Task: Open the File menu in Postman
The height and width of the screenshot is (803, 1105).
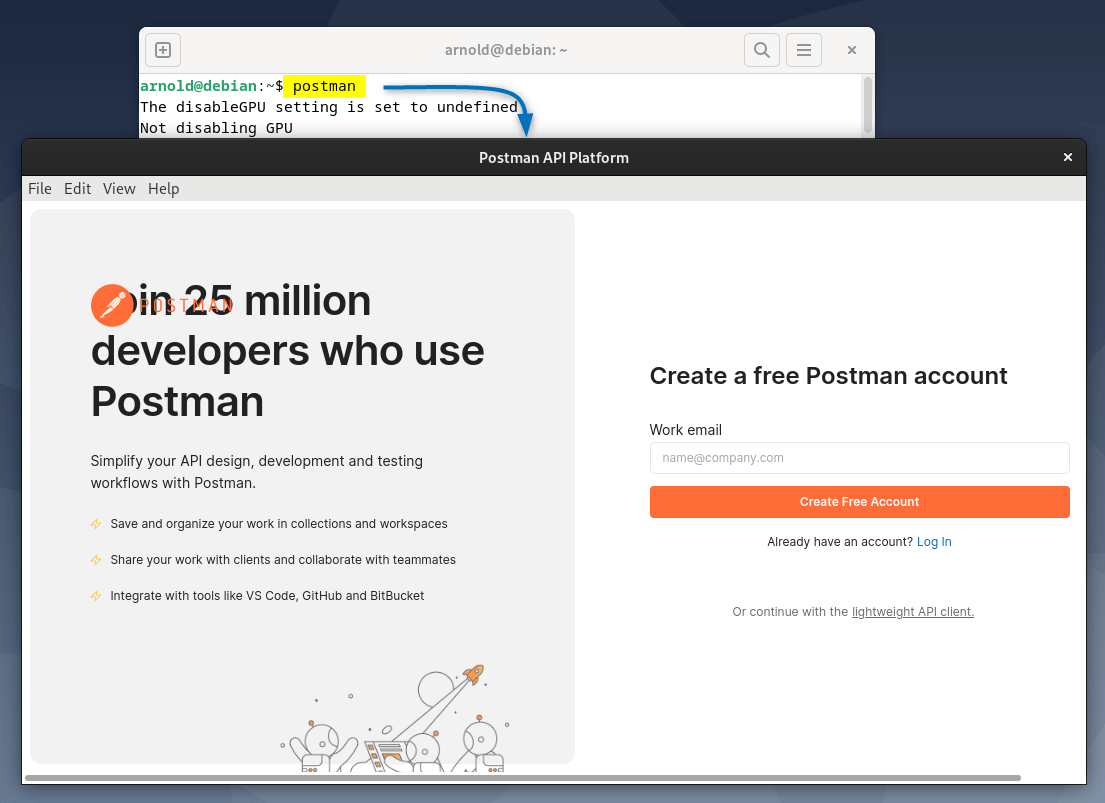Action: click(x=39, y=188)
